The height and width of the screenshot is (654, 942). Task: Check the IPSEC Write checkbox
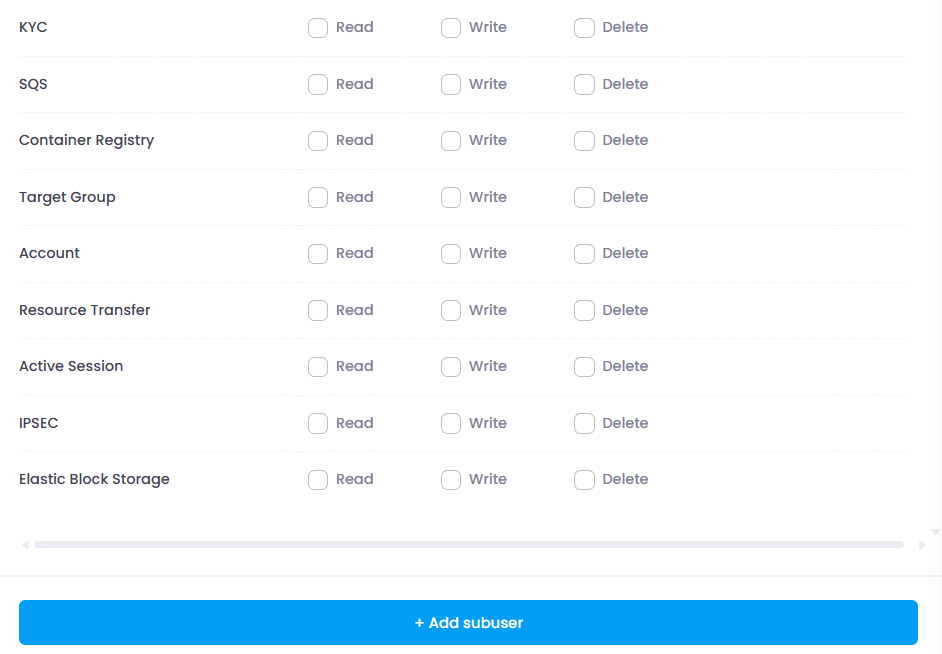(x=451, y=423)
